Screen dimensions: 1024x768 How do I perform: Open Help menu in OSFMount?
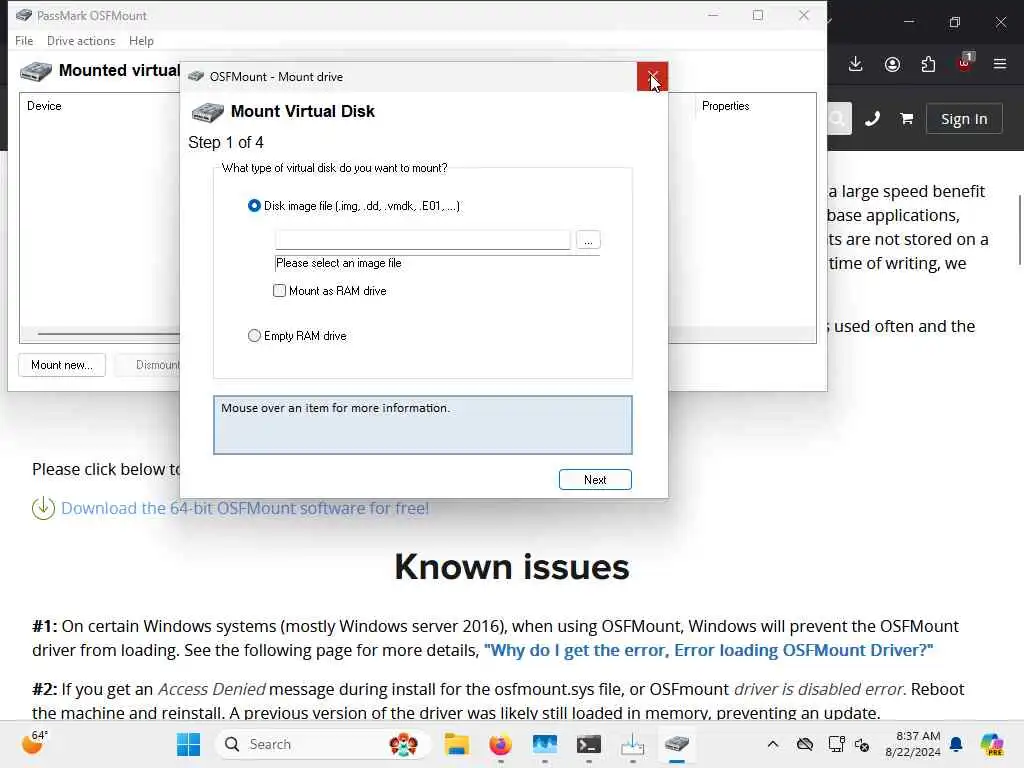(x=141, y=40)
